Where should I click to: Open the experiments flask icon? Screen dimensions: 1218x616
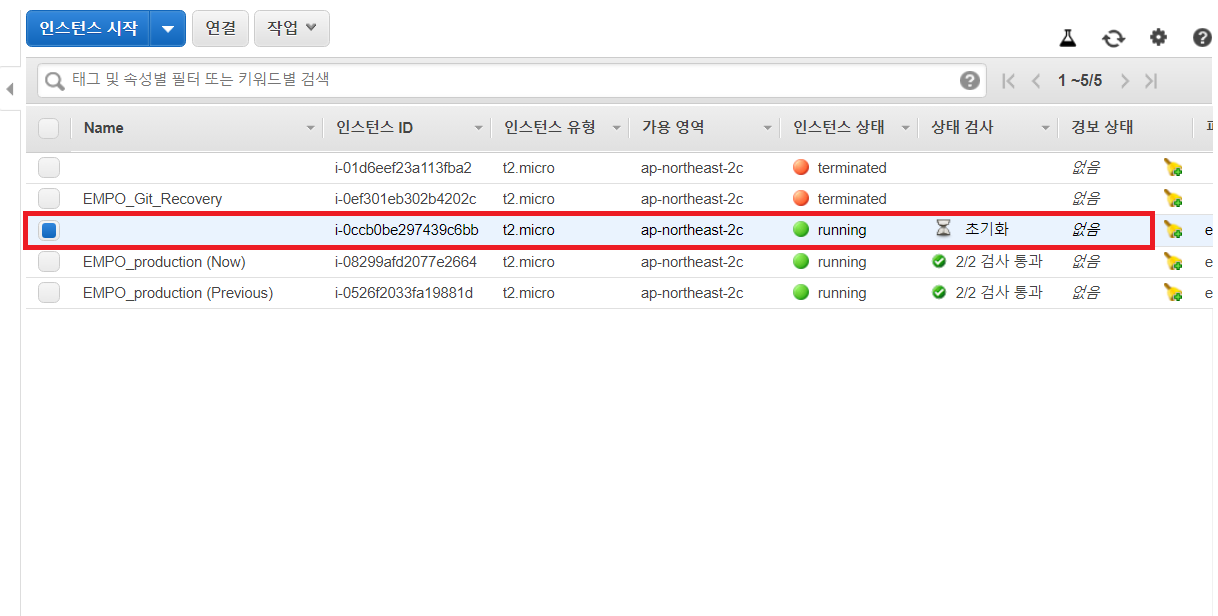tap(1068, 38)
